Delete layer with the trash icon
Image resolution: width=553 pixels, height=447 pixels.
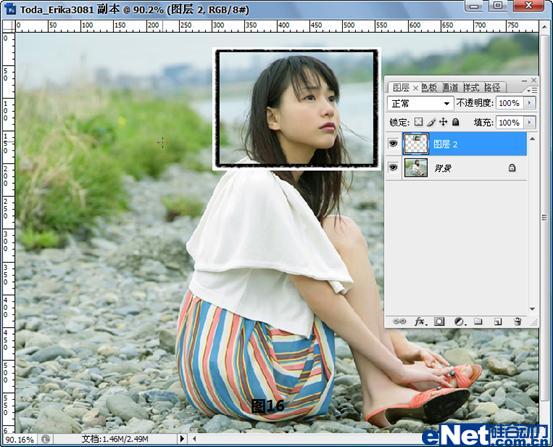click(517, 321)
